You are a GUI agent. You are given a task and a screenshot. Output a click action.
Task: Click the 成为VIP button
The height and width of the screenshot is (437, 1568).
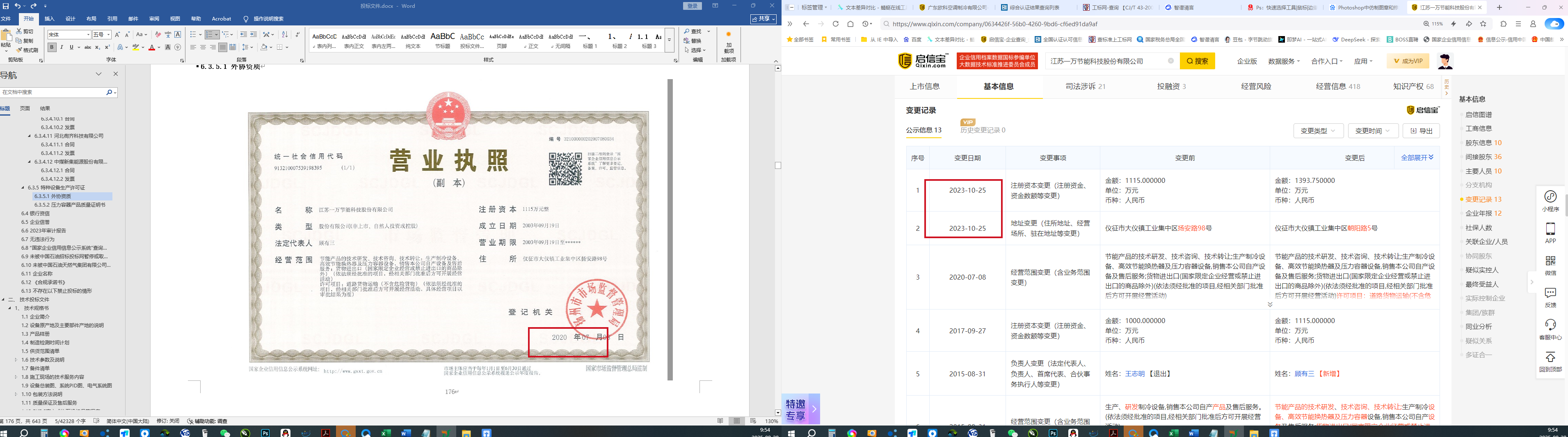point(1408,61)
